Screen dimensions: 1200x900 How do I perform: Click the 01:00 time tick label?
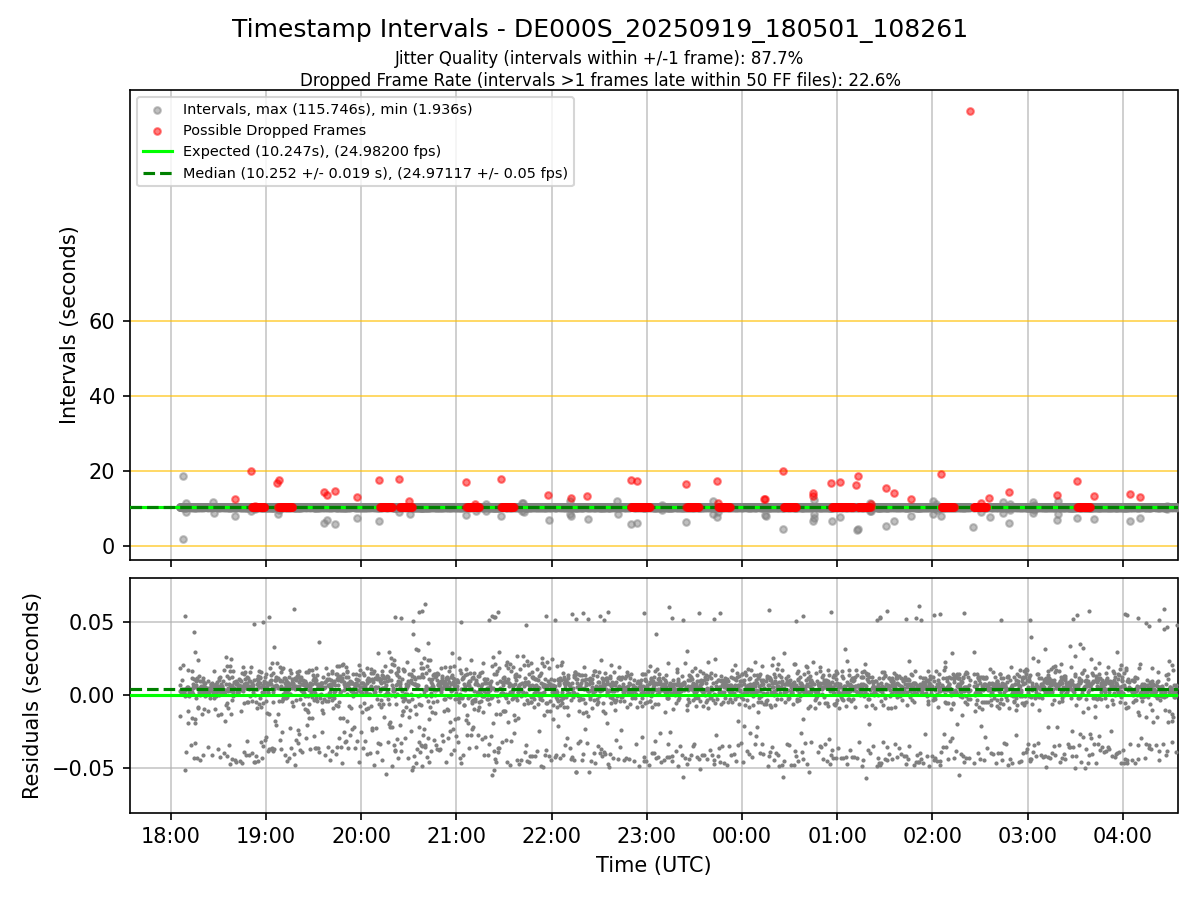pyautogui.click(x=837, y=835)
